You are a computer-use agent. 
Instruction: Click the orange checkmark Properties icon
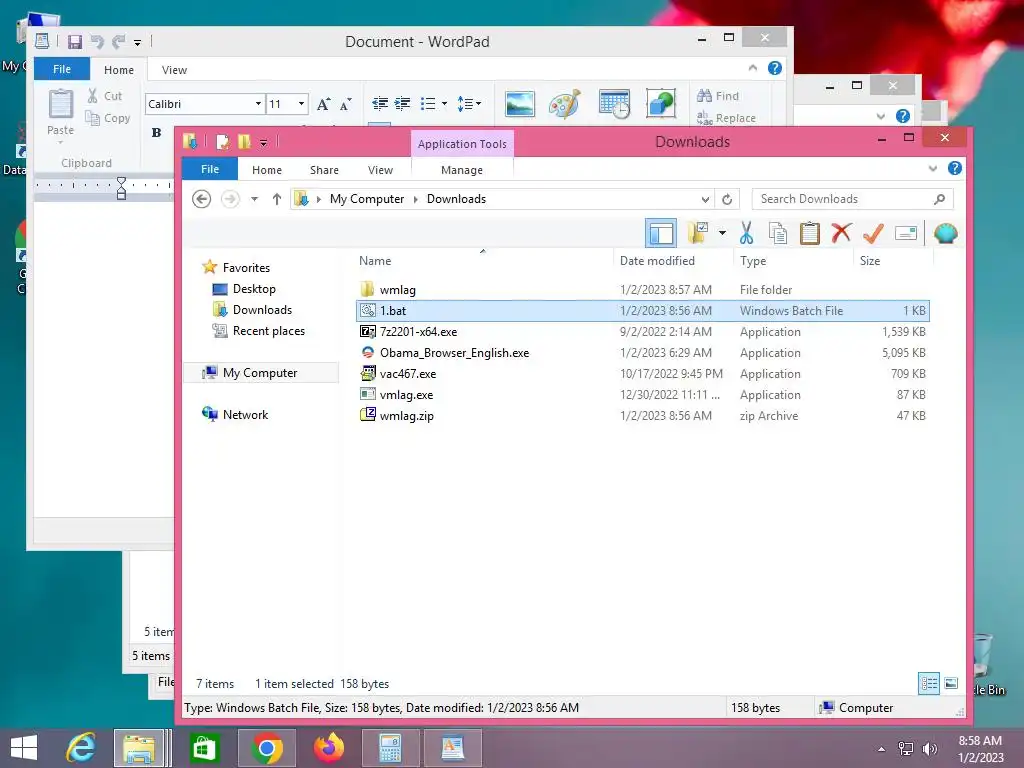[872, 232]
